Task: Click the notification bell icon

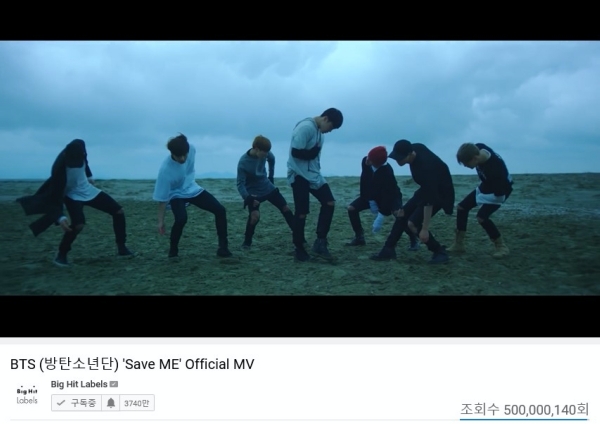Action: tap(111, 403)
